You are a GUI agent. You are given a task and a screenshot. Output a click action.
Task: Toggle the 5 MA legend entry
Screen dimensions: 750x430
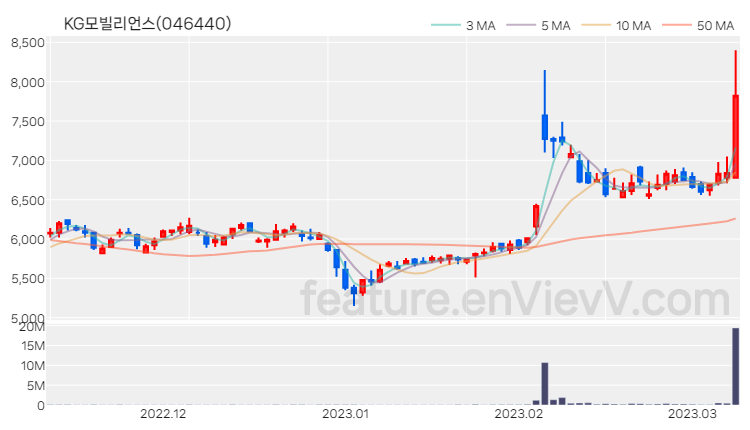(539, 25)
